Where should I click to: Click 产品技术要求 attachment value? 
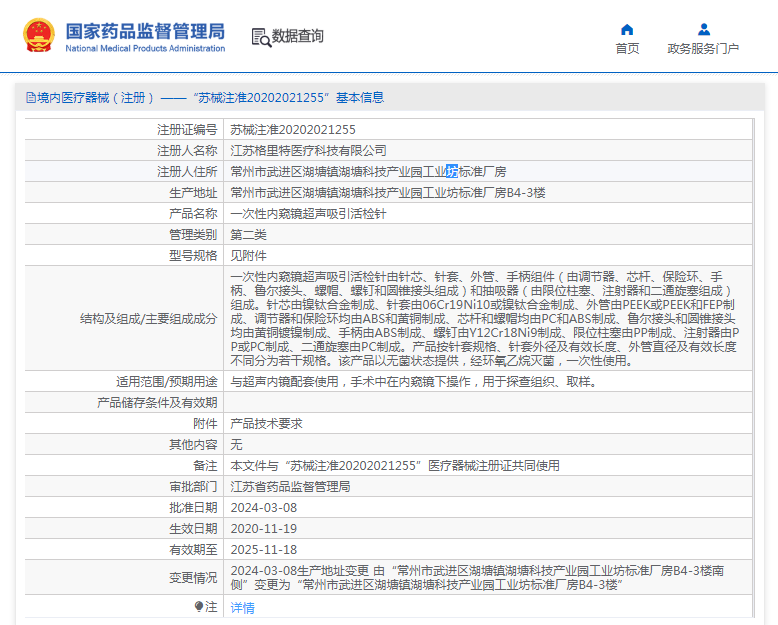(266, 424)
